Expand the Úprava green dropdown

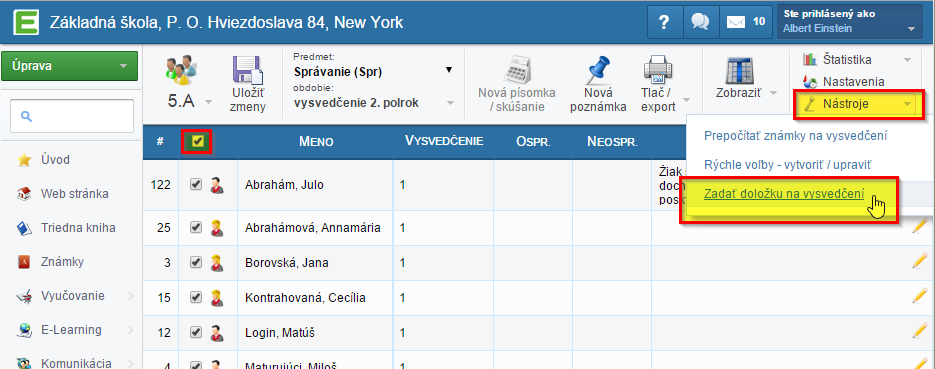[x=70, y=66]
